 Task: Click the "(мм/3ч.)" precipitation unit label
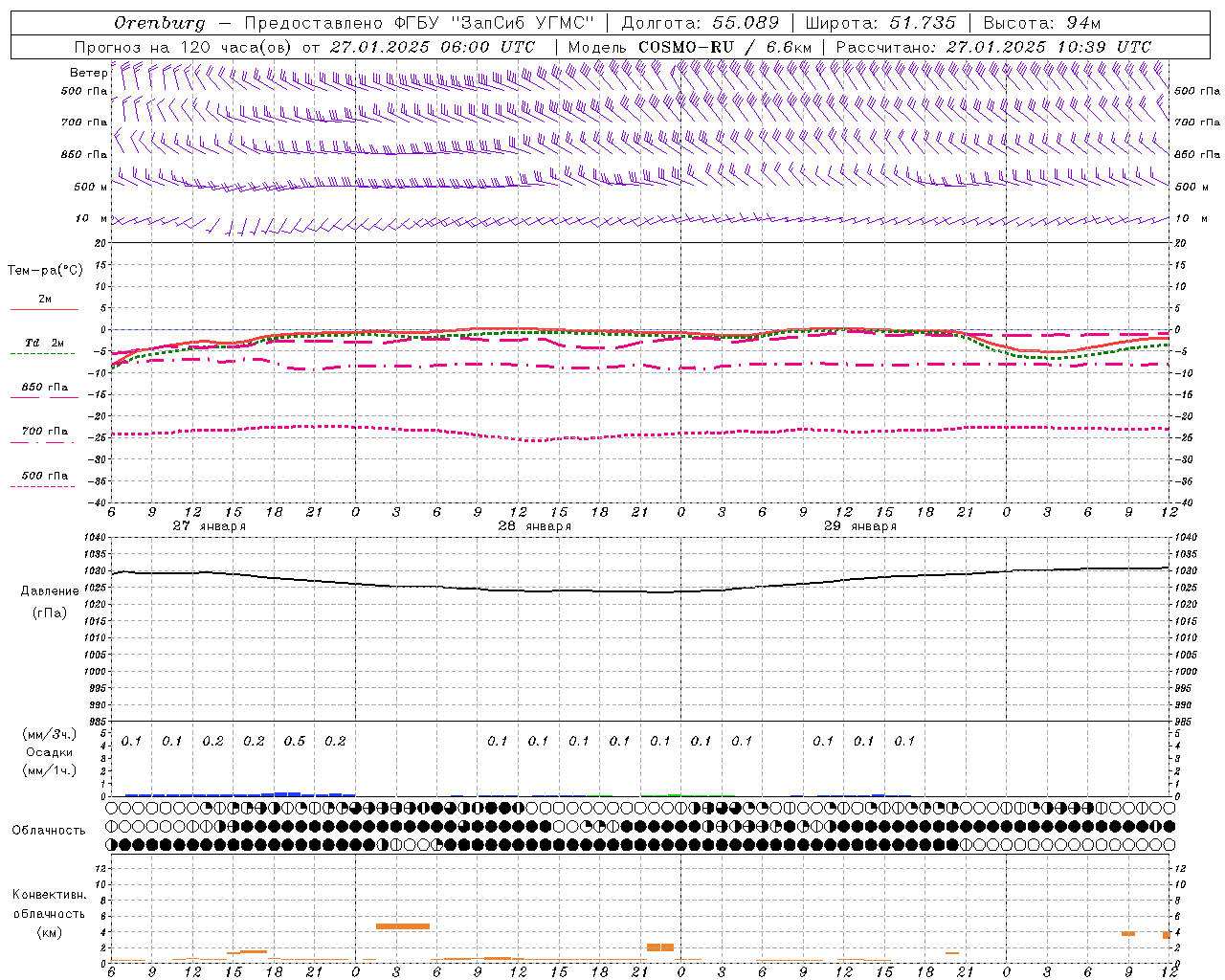tap(50, 734)
